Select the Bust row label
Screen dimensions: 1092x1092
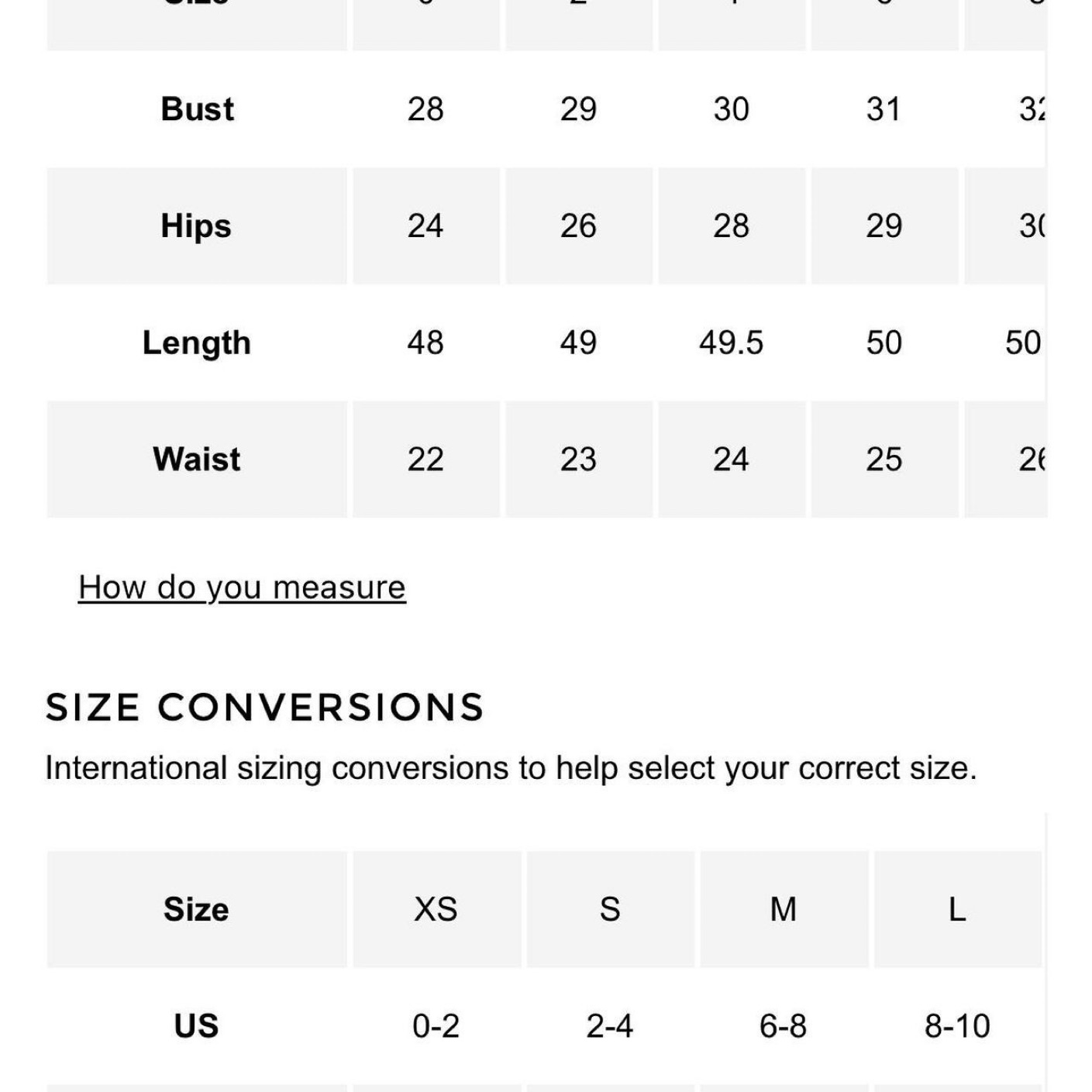click(x=197, y=109)
